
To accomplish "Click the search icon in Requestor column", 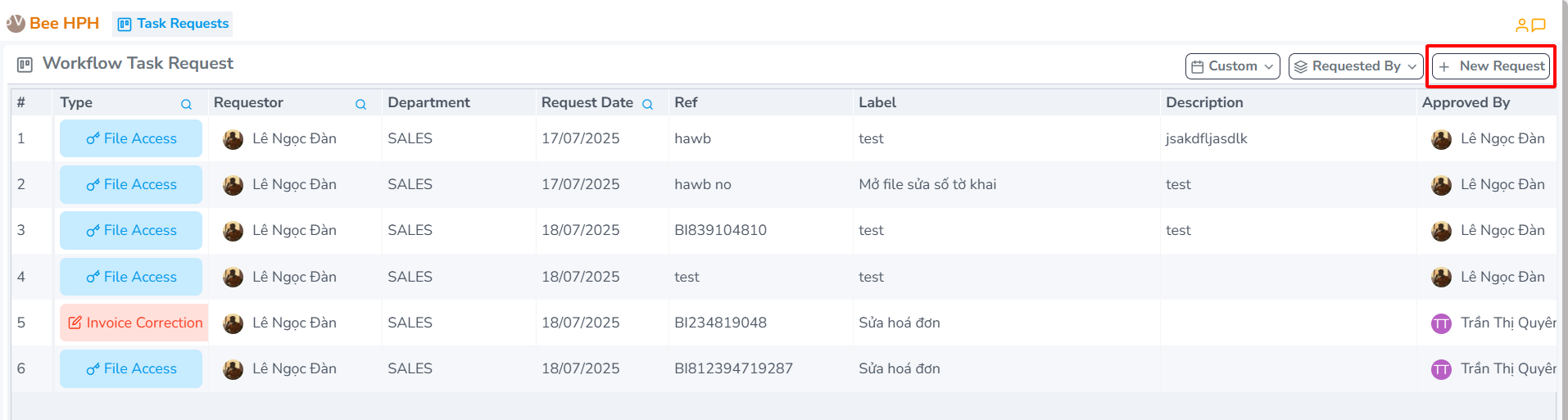I will pyautogui.click(x=360, y=104).
